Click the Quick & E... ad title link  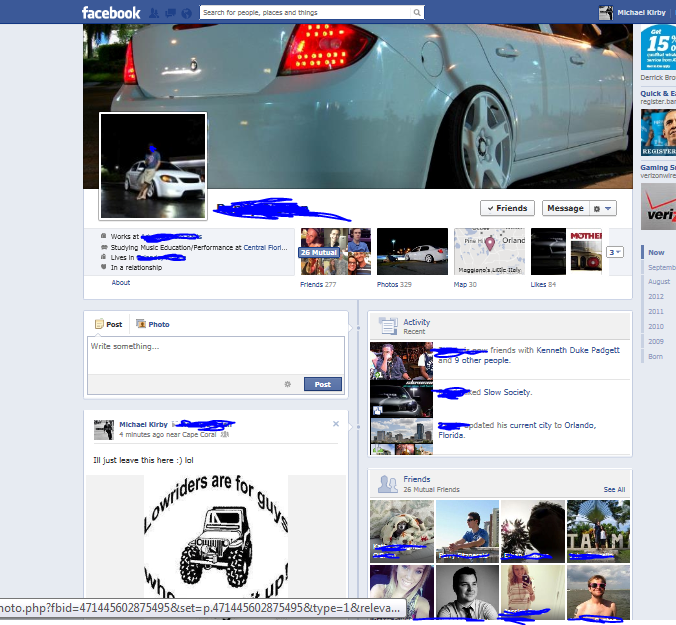(x=658, y=94)
